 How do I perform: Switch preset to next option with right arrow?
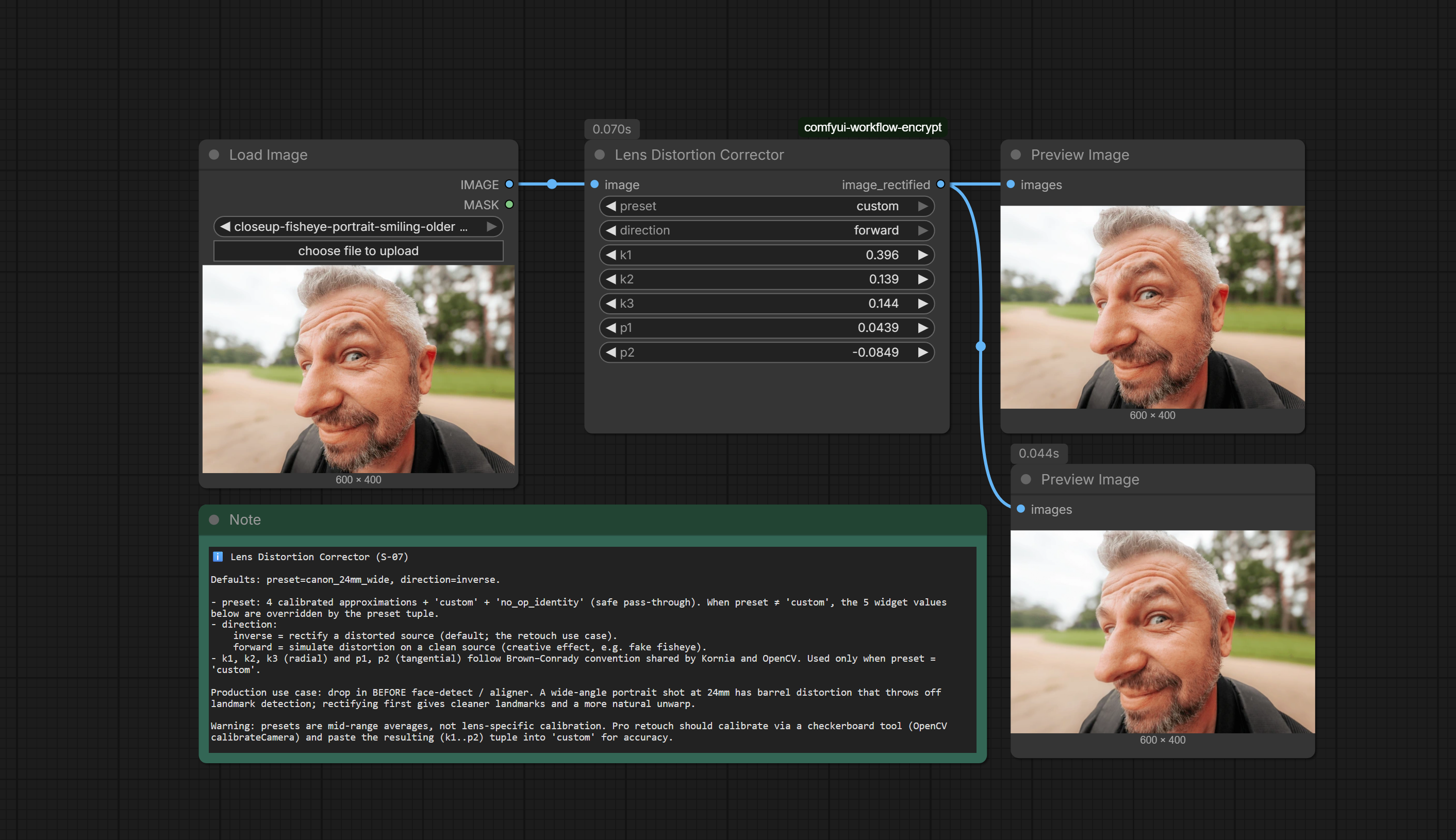pyautogui.click(x=923, y=206)
